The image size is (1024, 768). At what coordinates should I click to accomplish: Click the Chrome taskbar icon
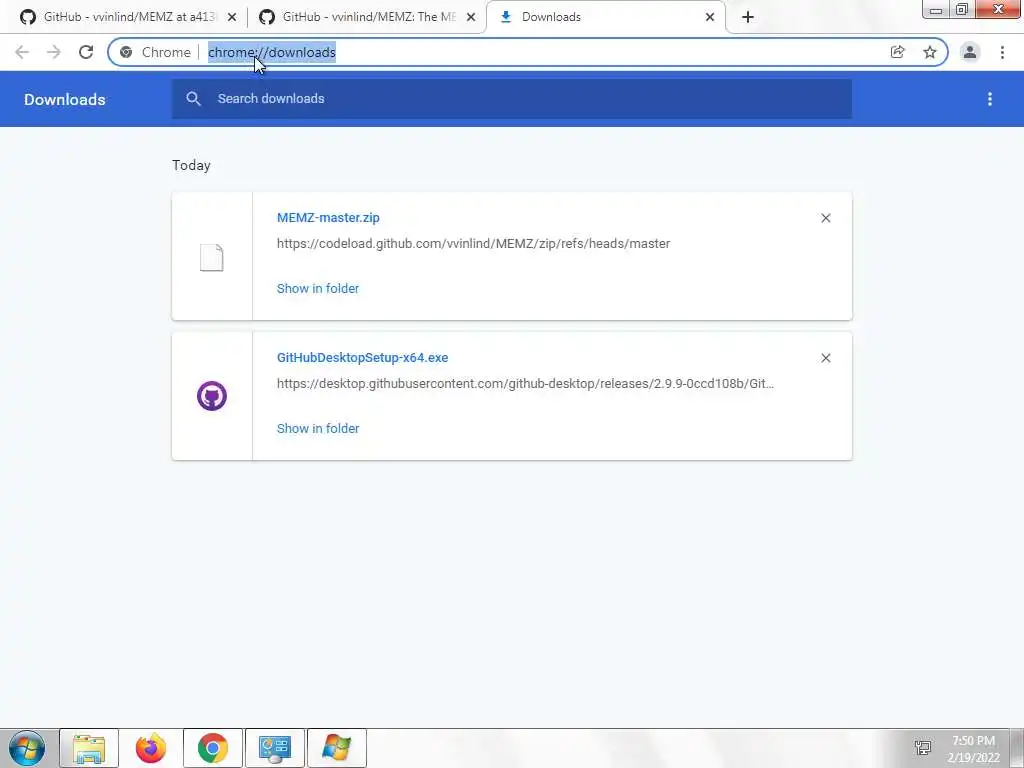(213, 748)
